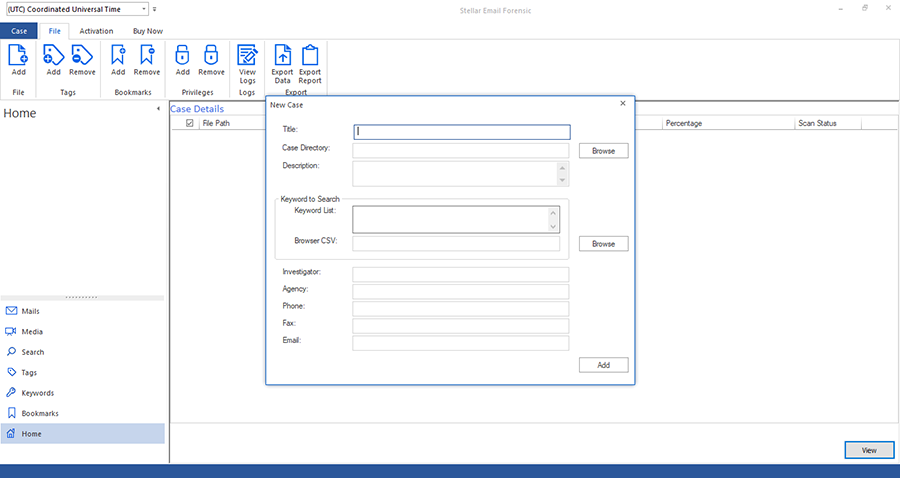
Task: Open the UTC time zone dropdown
Action: coord(144,9)
